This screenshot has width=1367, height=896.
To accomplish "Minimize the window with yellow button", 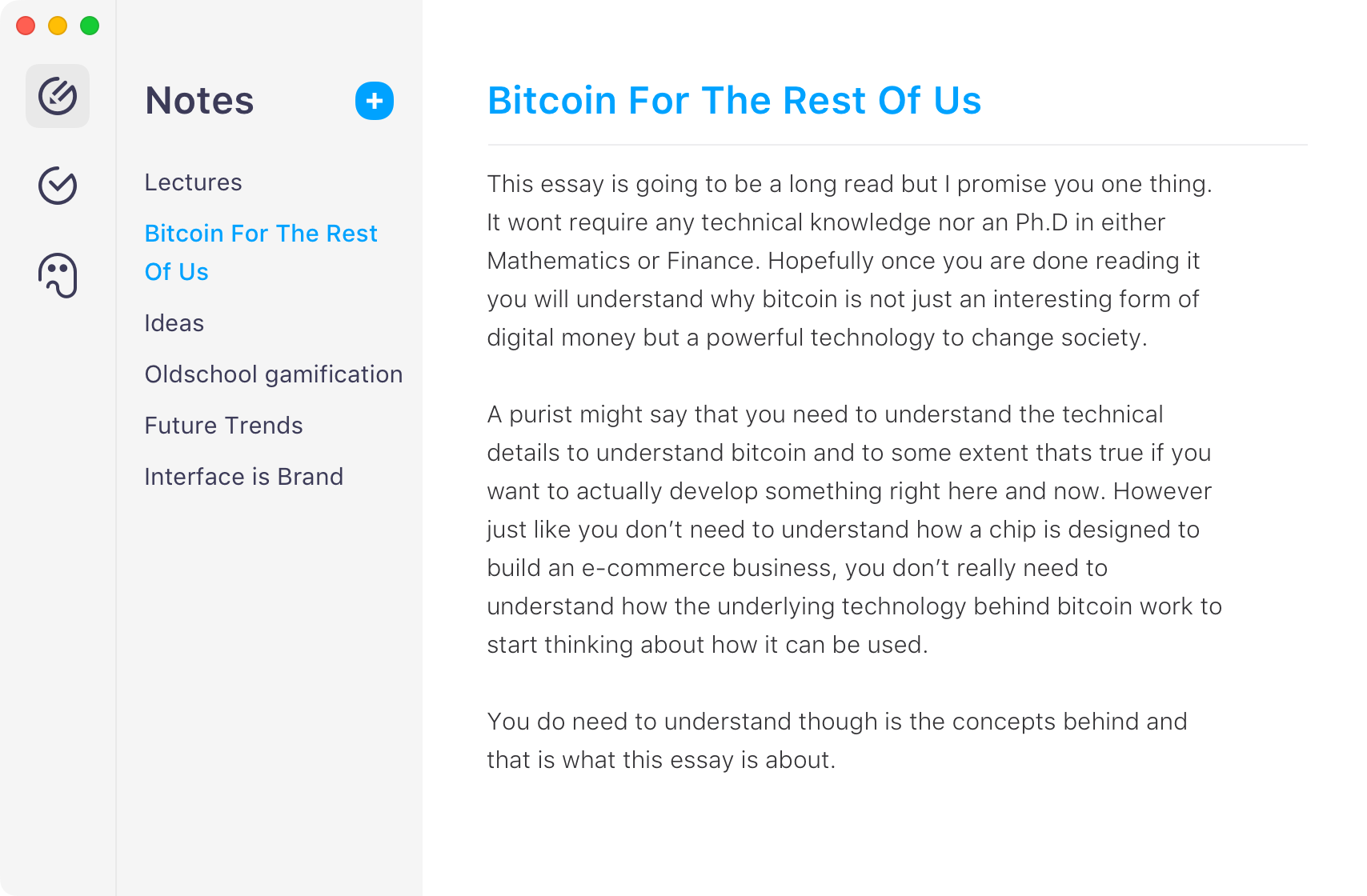I will tap(58, 26).
